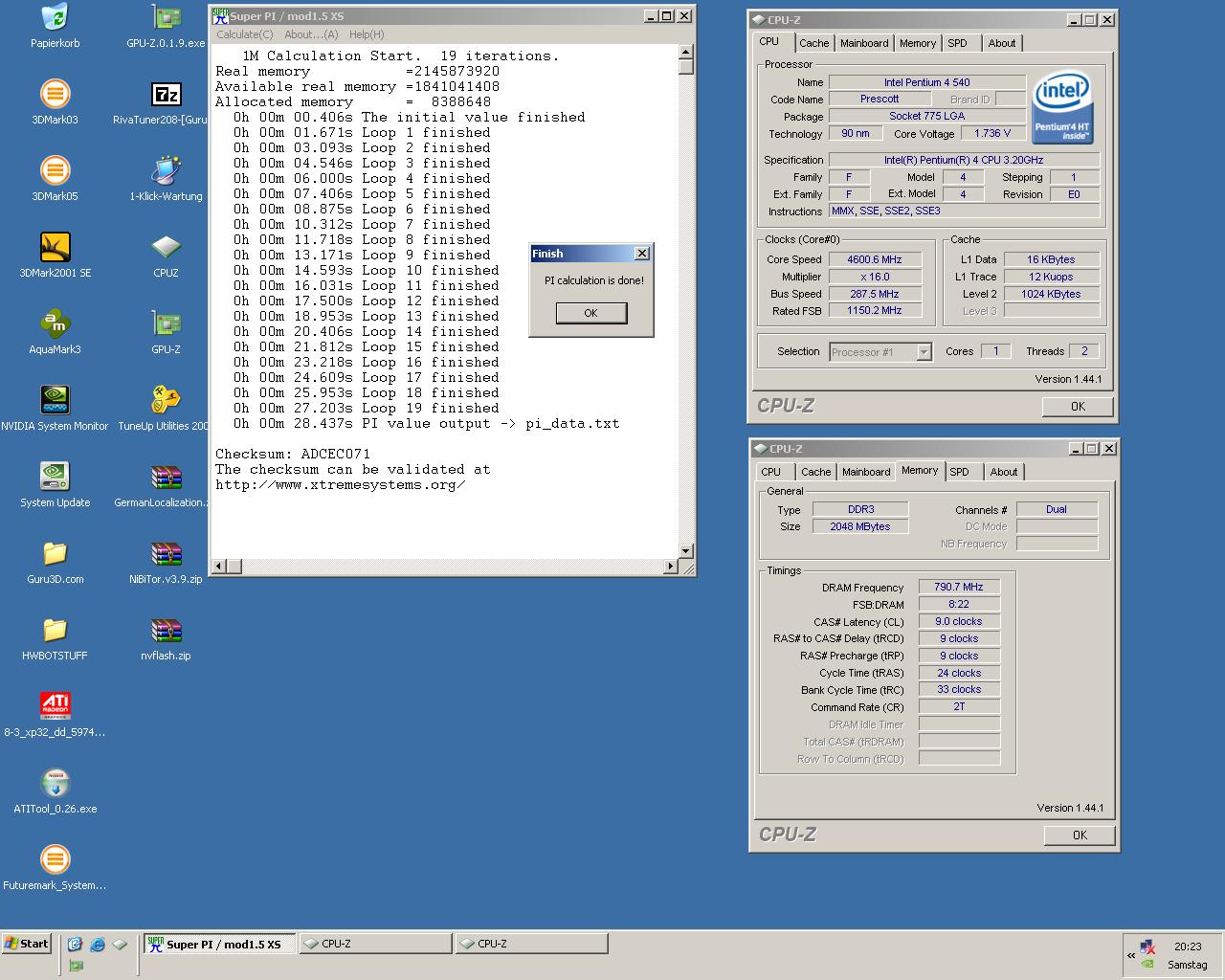
Task: Click OK in the lower CPU-Z Memory window
Action: click(x=1080, y=835)
